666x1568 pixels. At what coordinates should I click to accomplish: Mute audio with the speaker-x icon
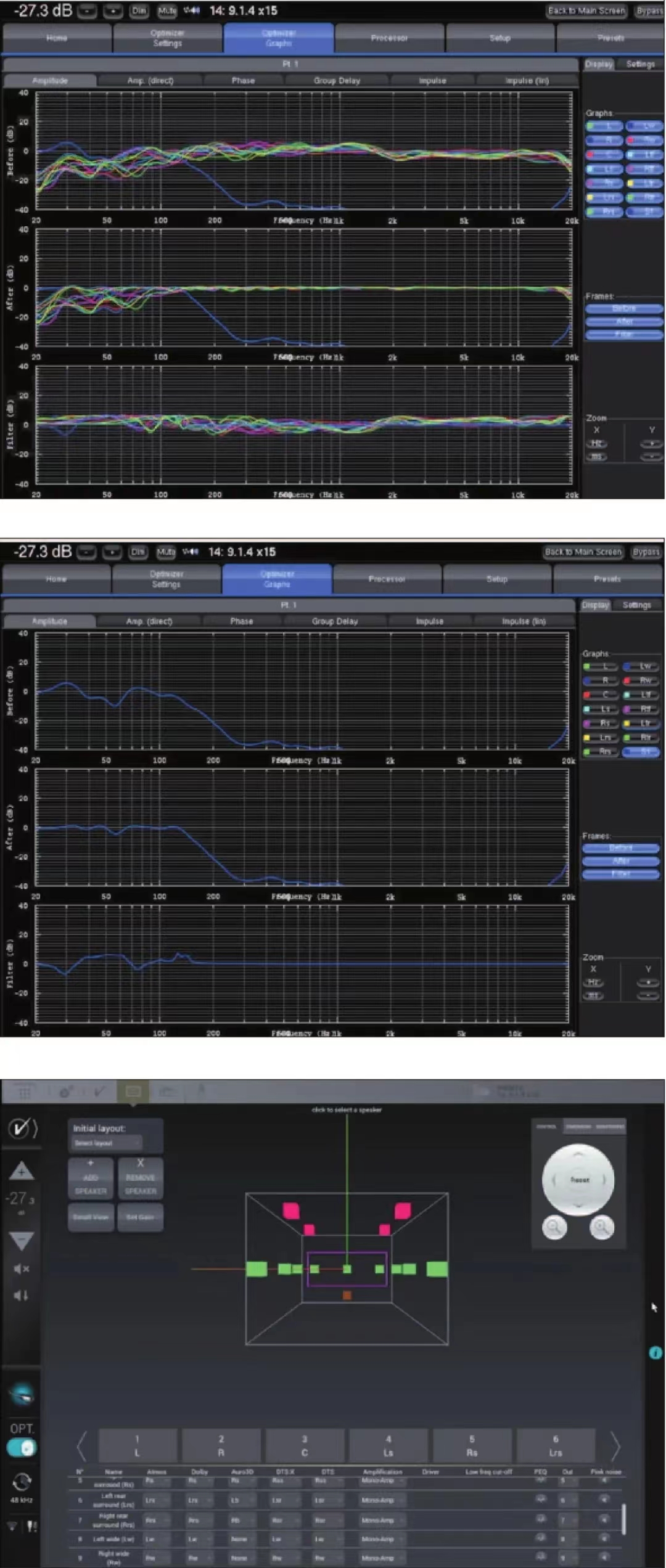pyautogui.click(x=21, y=1268)
